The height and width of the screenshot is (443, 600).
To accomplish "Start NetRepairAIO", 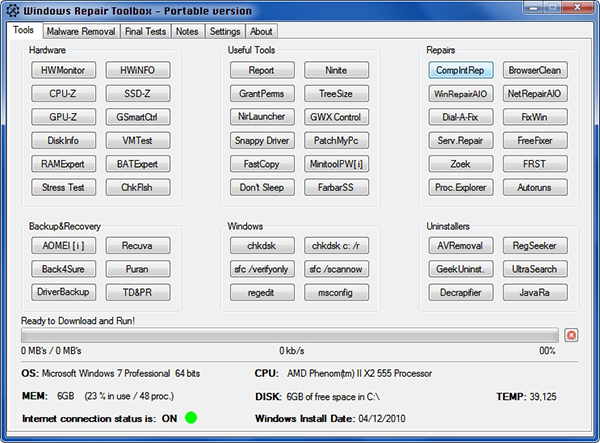I will (x=535, y=94).
